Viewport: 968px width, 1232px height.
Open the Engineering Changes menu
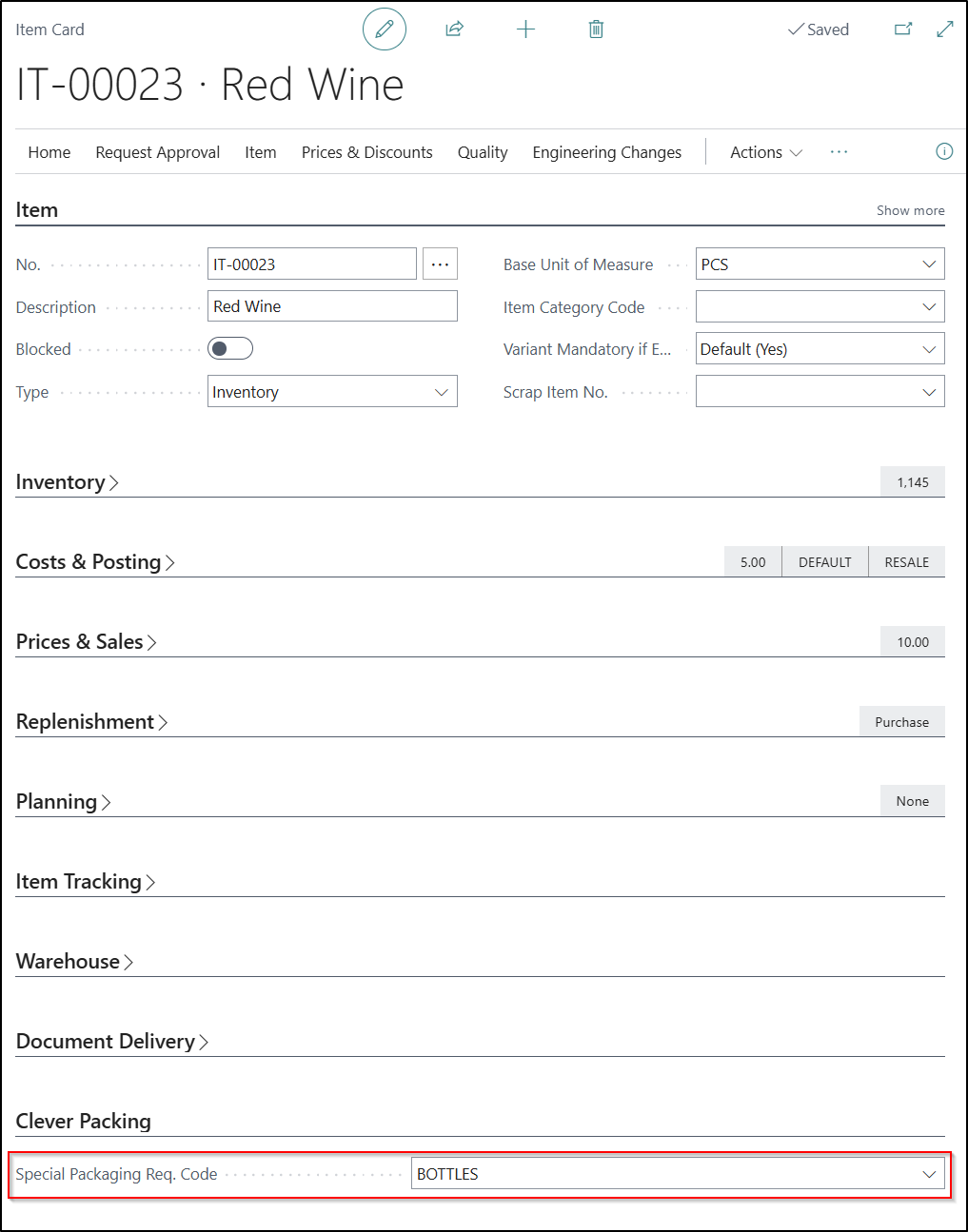pyautogui.click(x=606, y=152)
